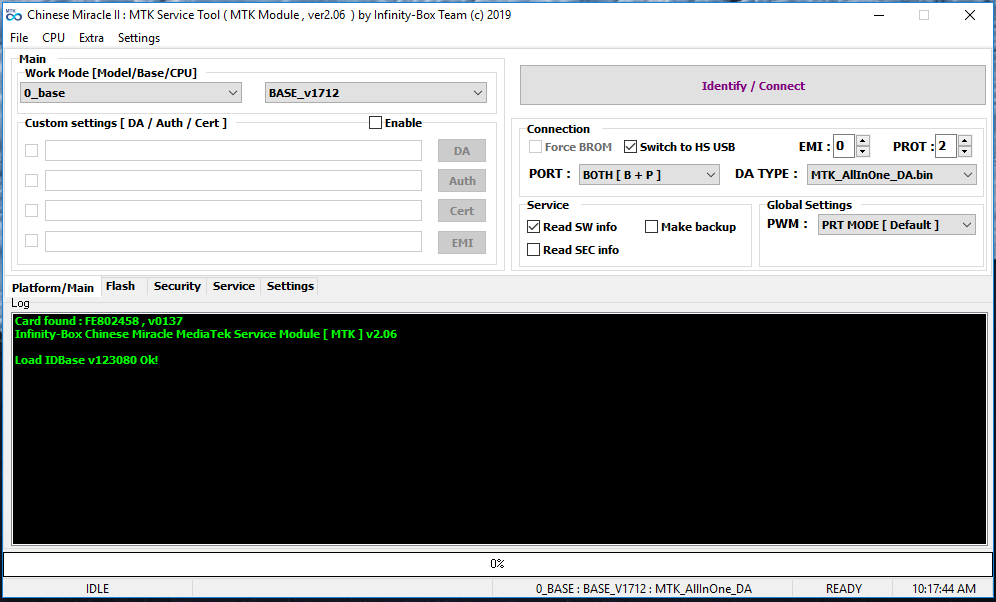Switch to the Settings tab

point(290,286)
